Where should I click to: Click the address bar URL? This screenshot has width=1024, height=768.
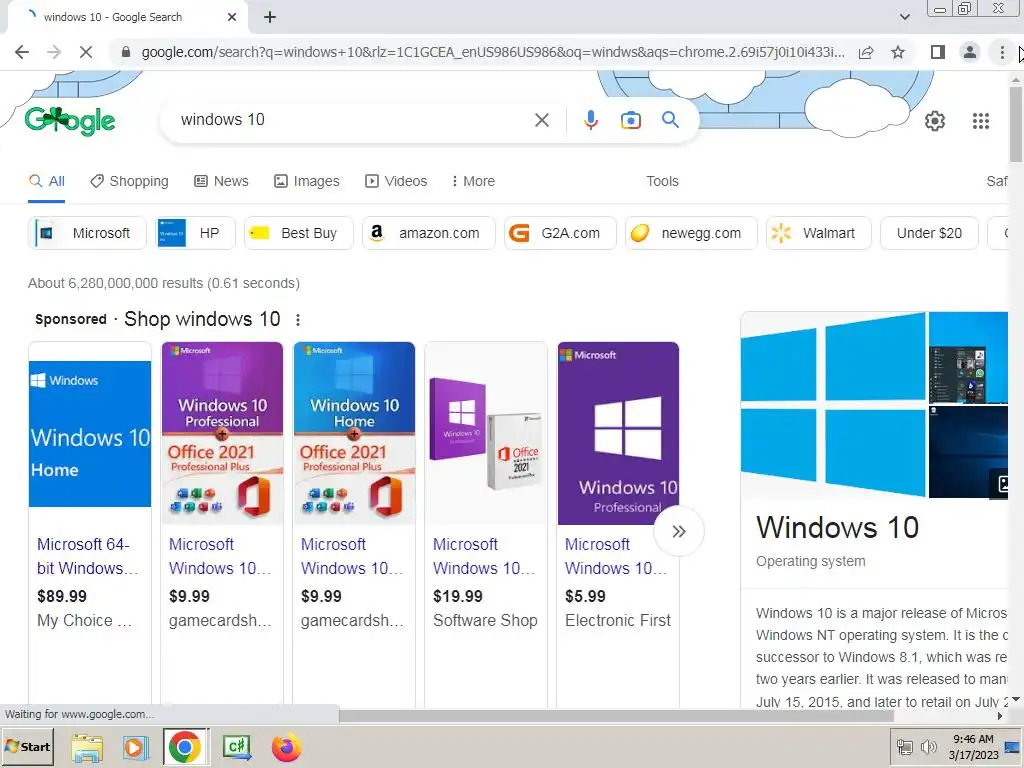[492, 52]
